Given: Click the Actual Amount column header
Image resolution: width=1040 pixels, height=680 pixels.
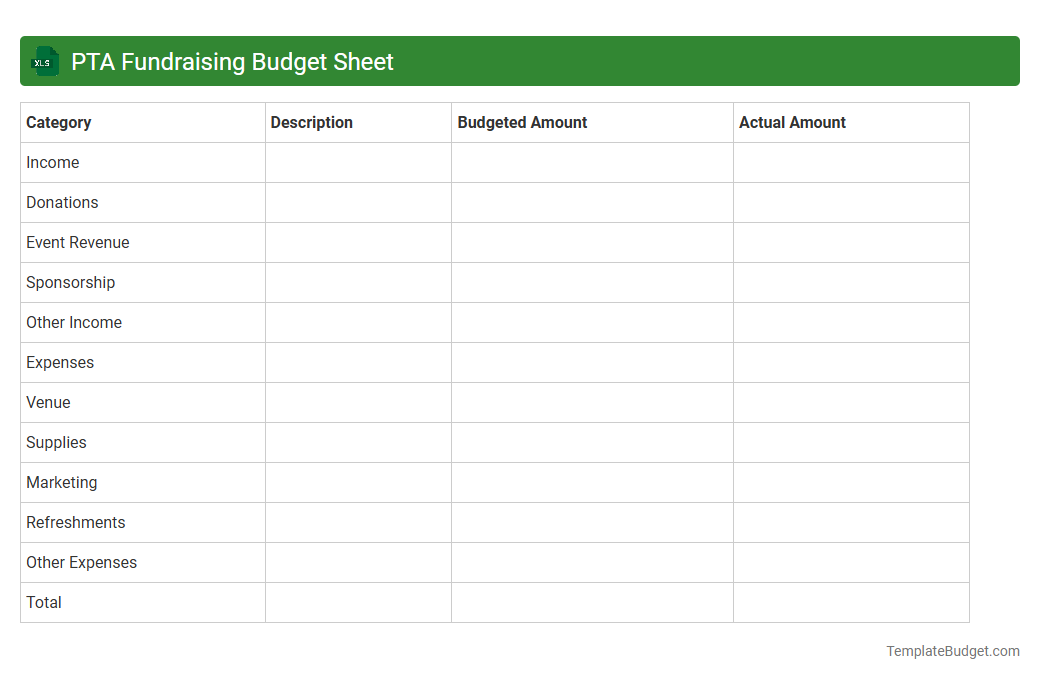Looking at the screenshot, I should (792, 122).
